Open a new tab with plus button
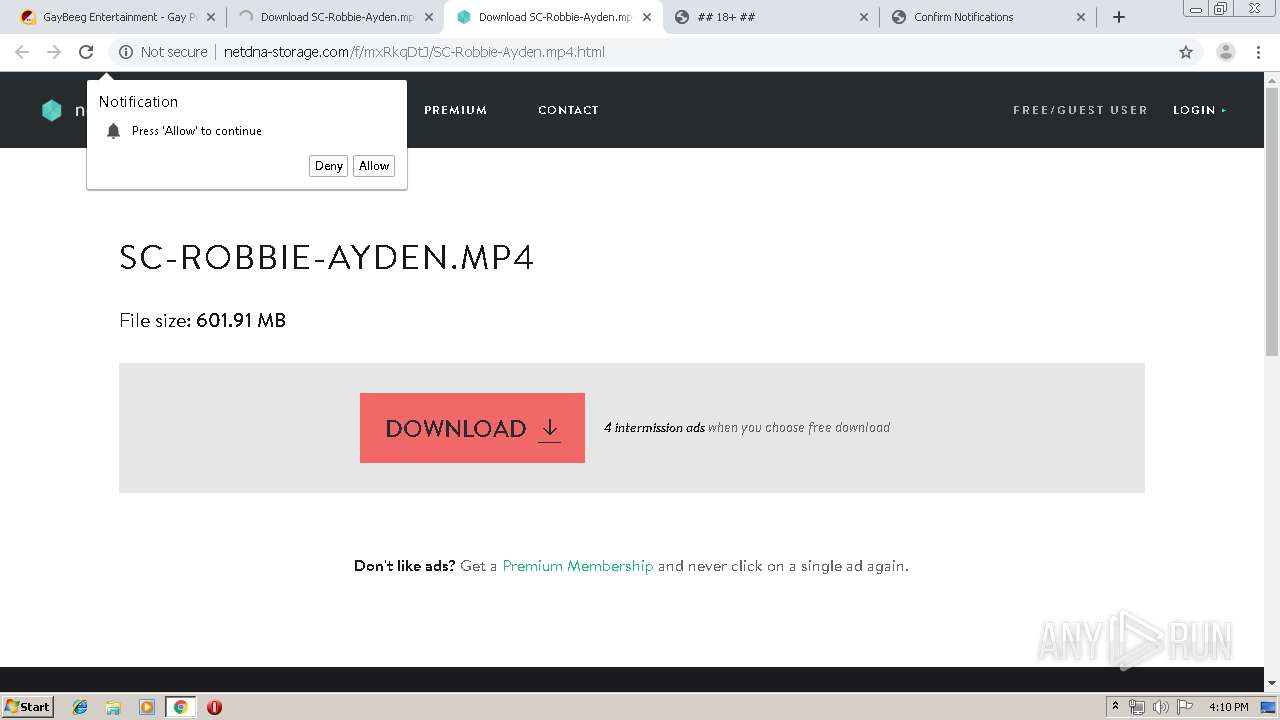 point(1119,17)
